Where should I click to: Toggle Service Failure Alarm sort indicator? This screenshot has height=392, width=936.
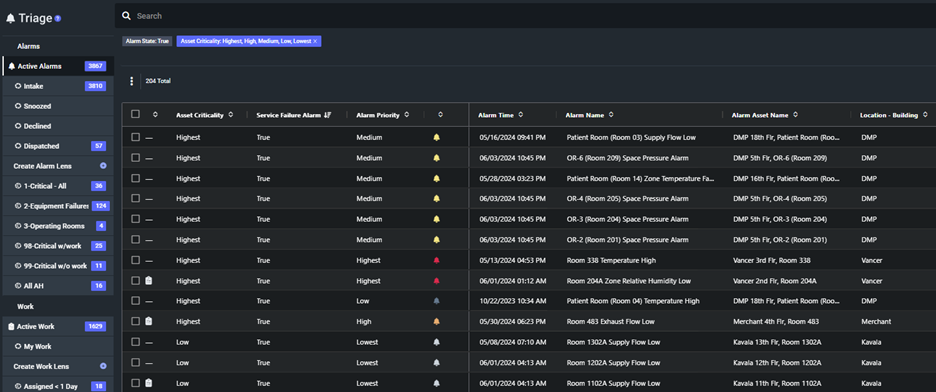coord(327,115)
